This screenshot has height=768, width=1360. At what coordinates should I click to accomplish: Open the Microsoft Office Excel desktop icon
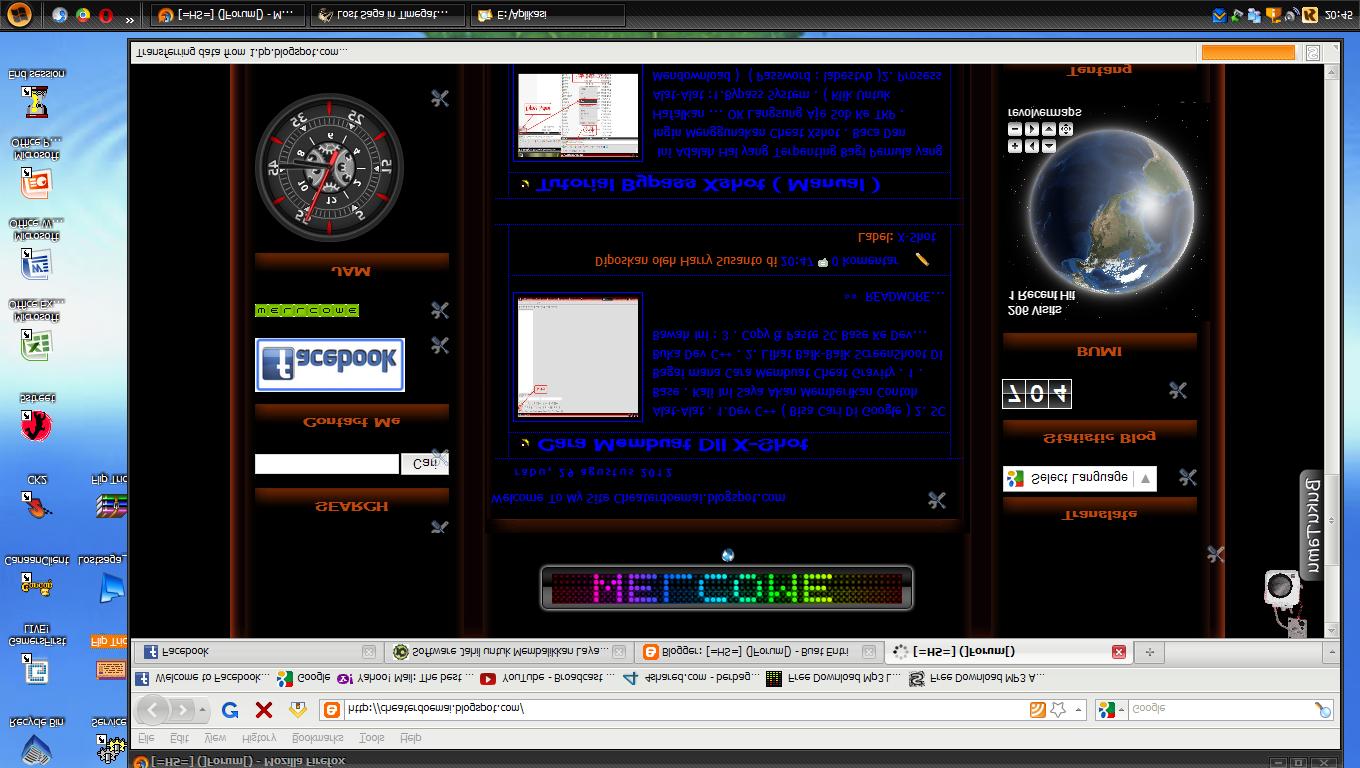[36, 331]
